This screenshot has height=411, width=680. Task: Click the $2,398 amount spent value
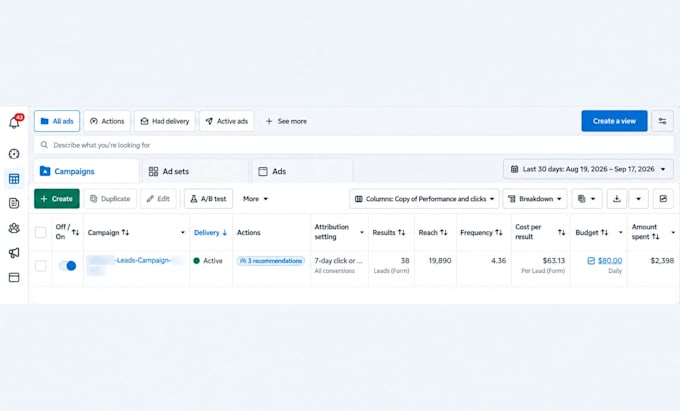coord(662,261)
